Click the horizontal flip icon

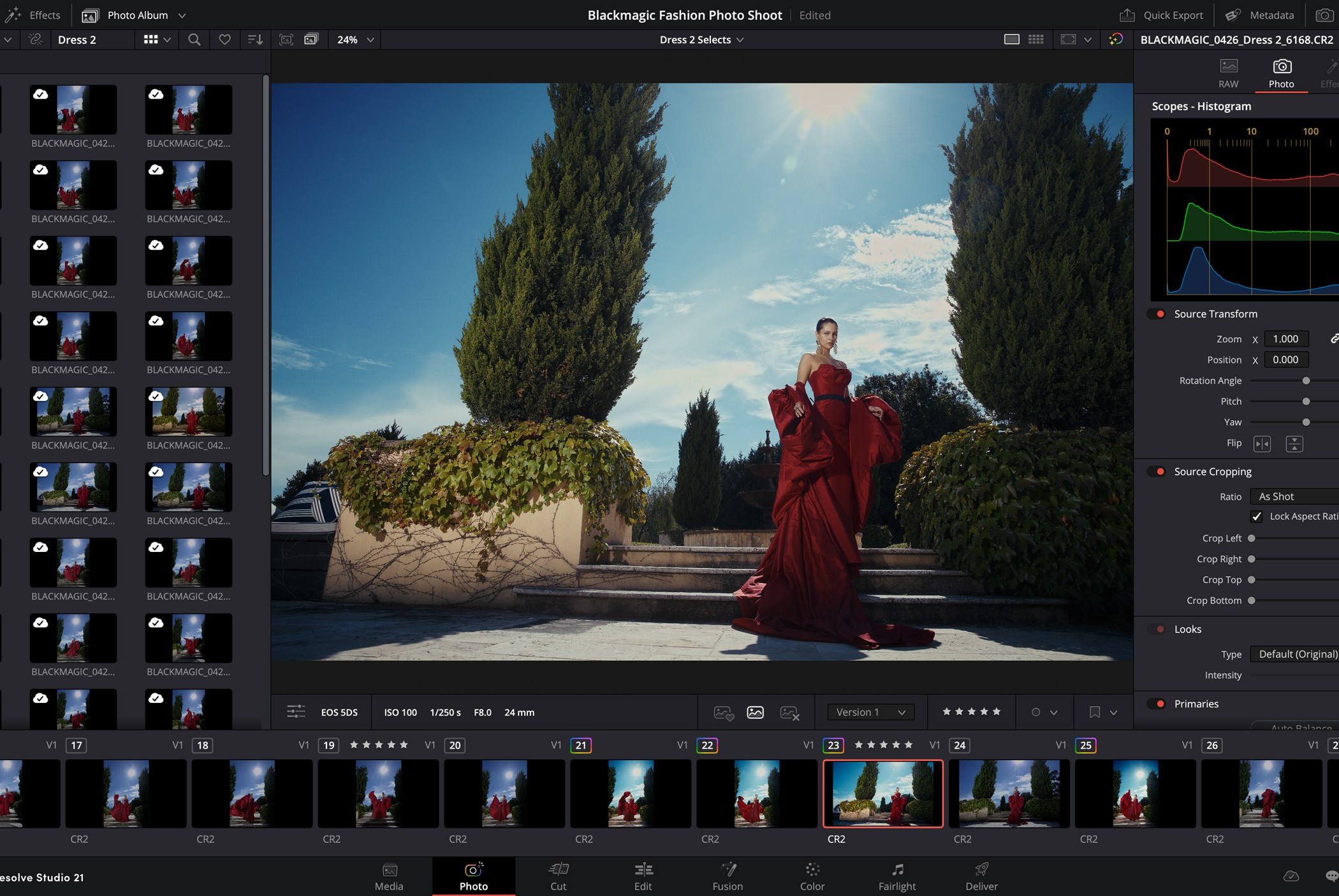pyautogui.click(x=1263, y=444)
